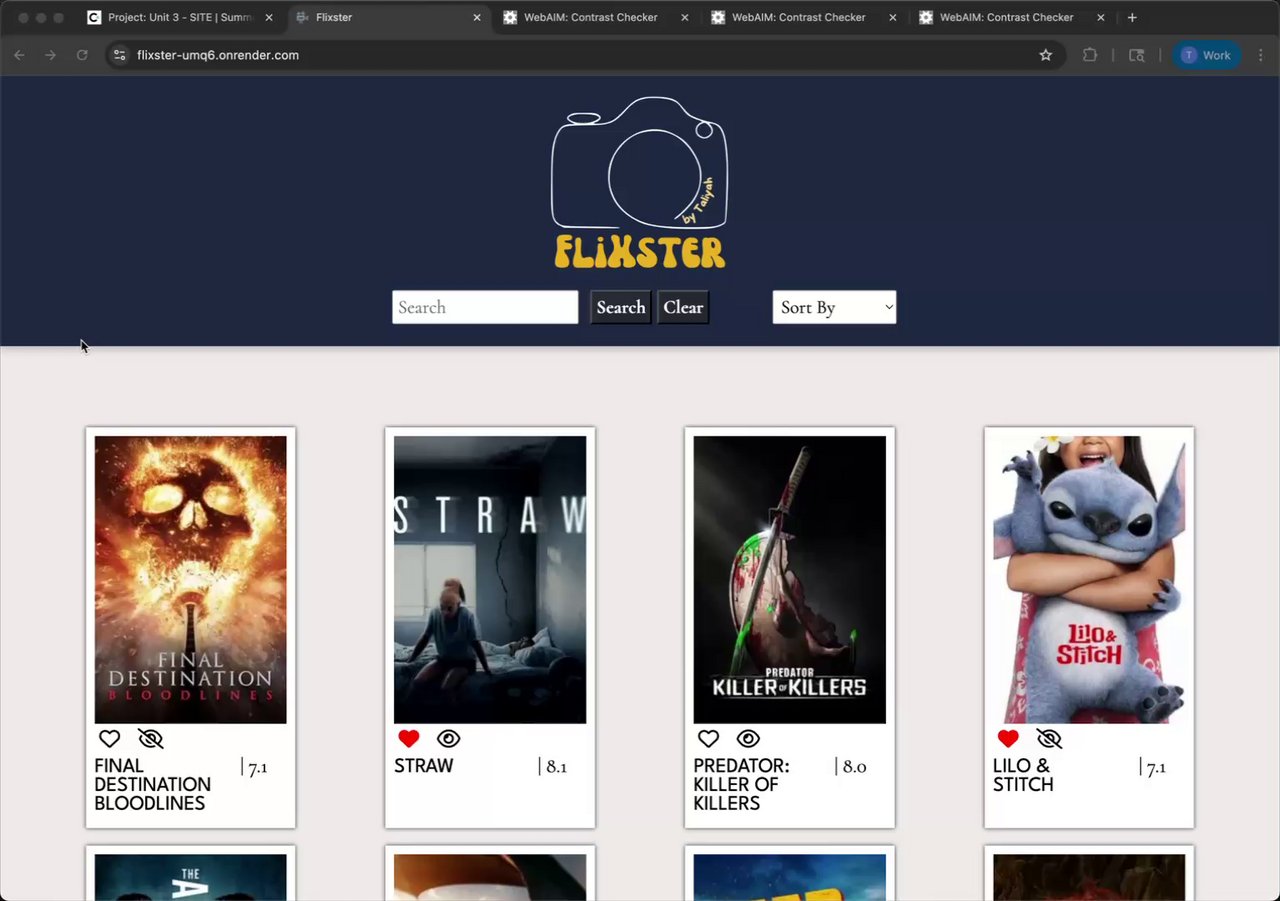This screenshot has height=901, width=1280.
Task: Go back to the previous page
Action: pos(19,55)
